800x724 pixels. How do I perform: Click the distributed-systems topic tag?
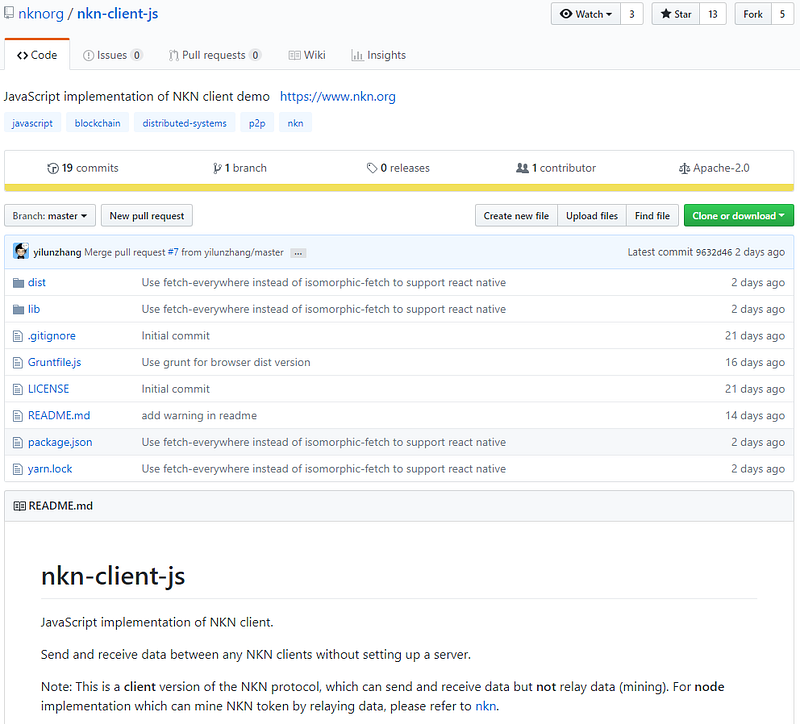point(185,123)
